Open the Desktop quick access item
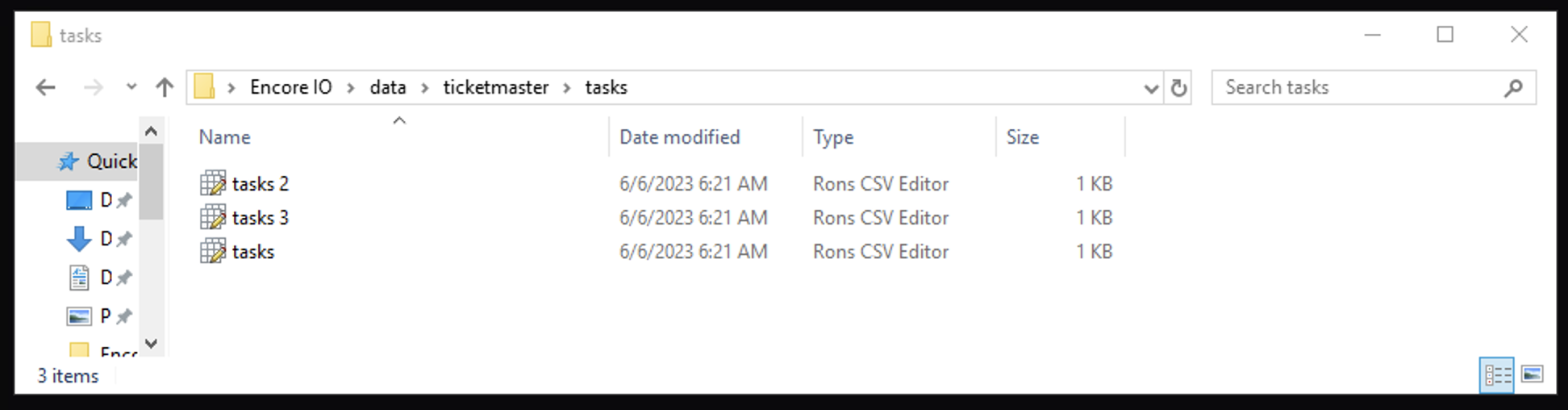The width and height of the screenshot is (1568, 410). click(80, 200)
